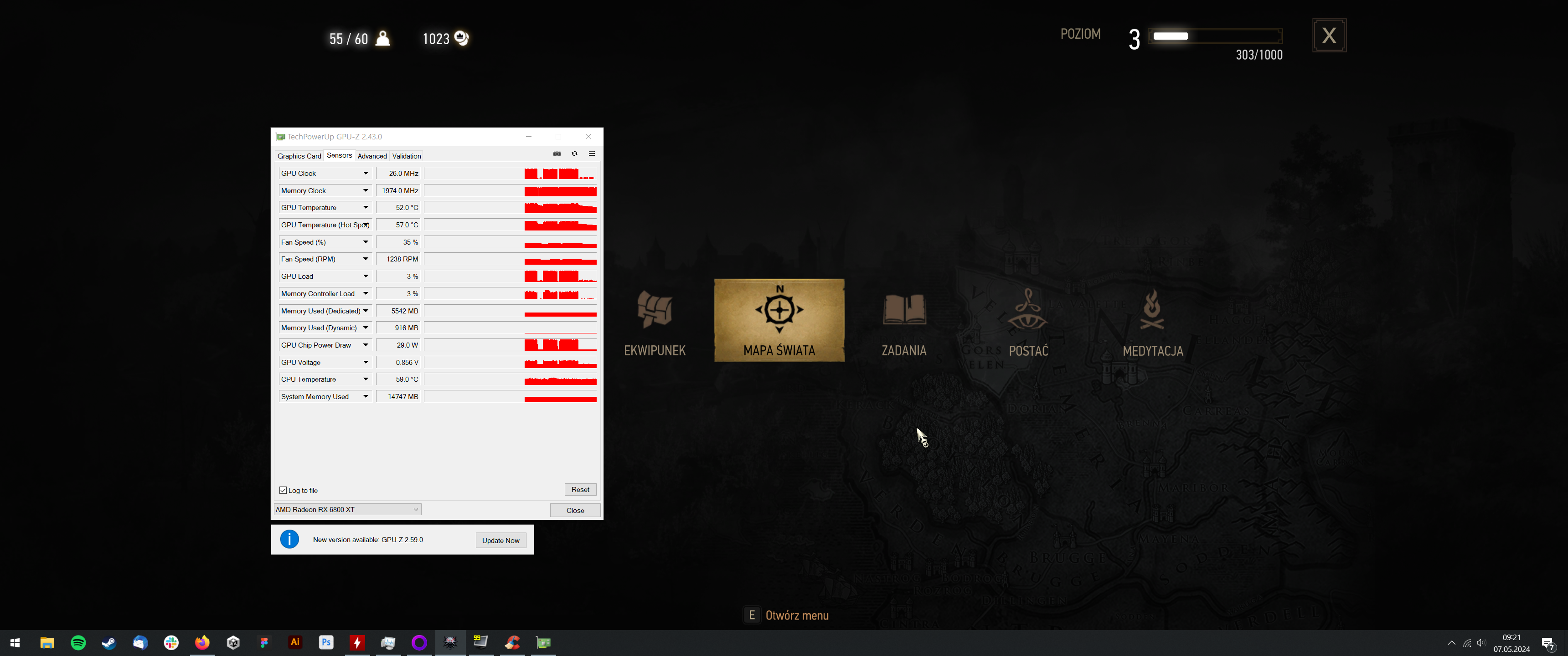1568x656 pixels.
Task: Open the notification center with 7 notifications
Action: pyautogui.click(x=1548, y=643)
